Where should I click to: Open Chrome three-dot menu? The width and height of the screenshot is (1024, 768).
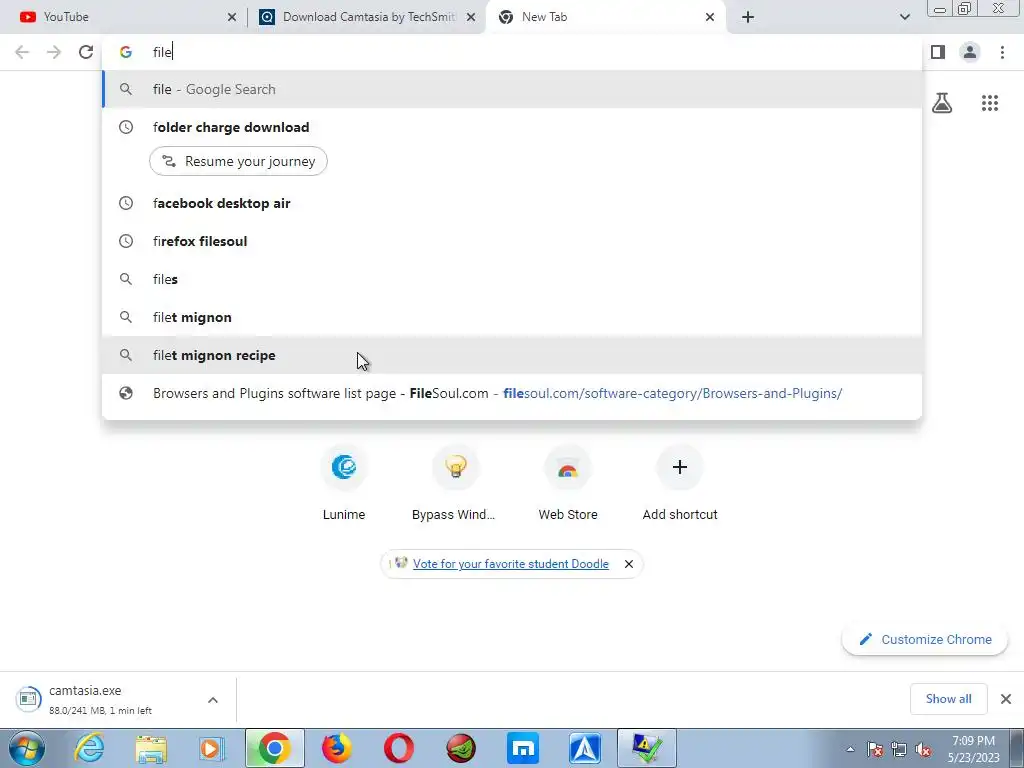[x=1002, y=52]
